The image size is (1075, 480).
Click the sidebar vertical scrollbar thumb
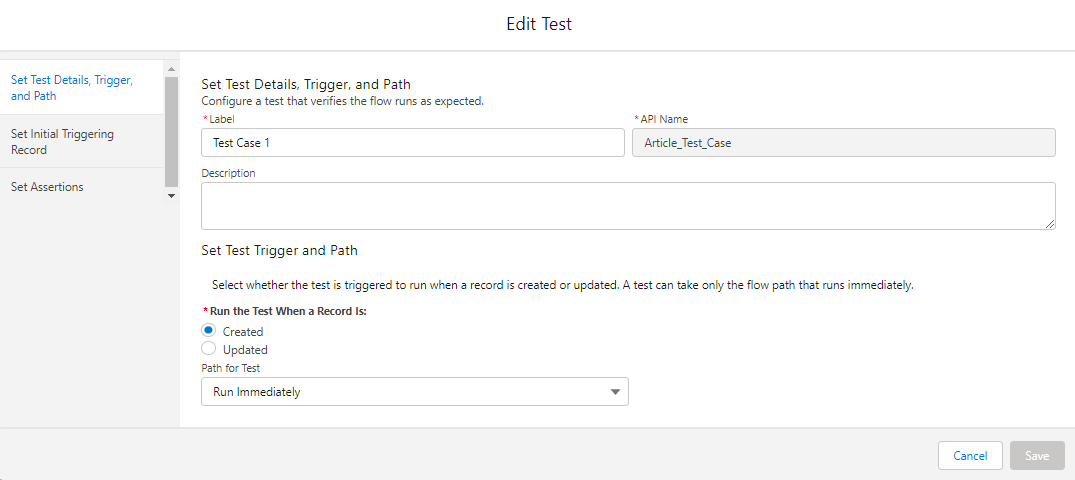click(171, 130)
